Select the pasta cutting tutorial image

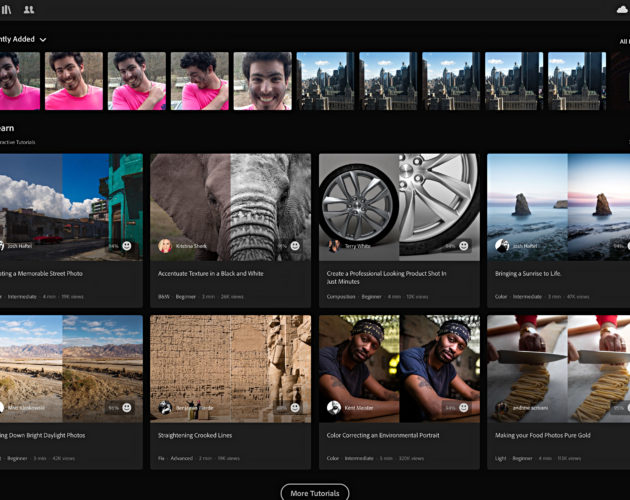click(558, 369)
